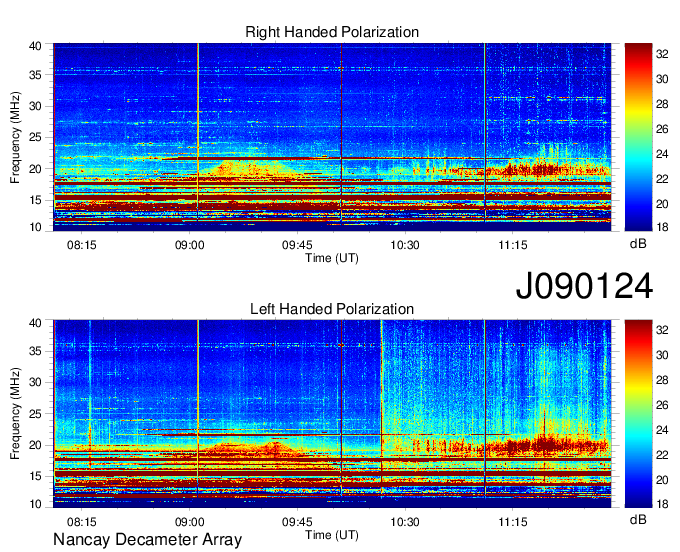Click "Time (UT)" label under the Left Handed plot
680x552 pixels.
[332, 535]
